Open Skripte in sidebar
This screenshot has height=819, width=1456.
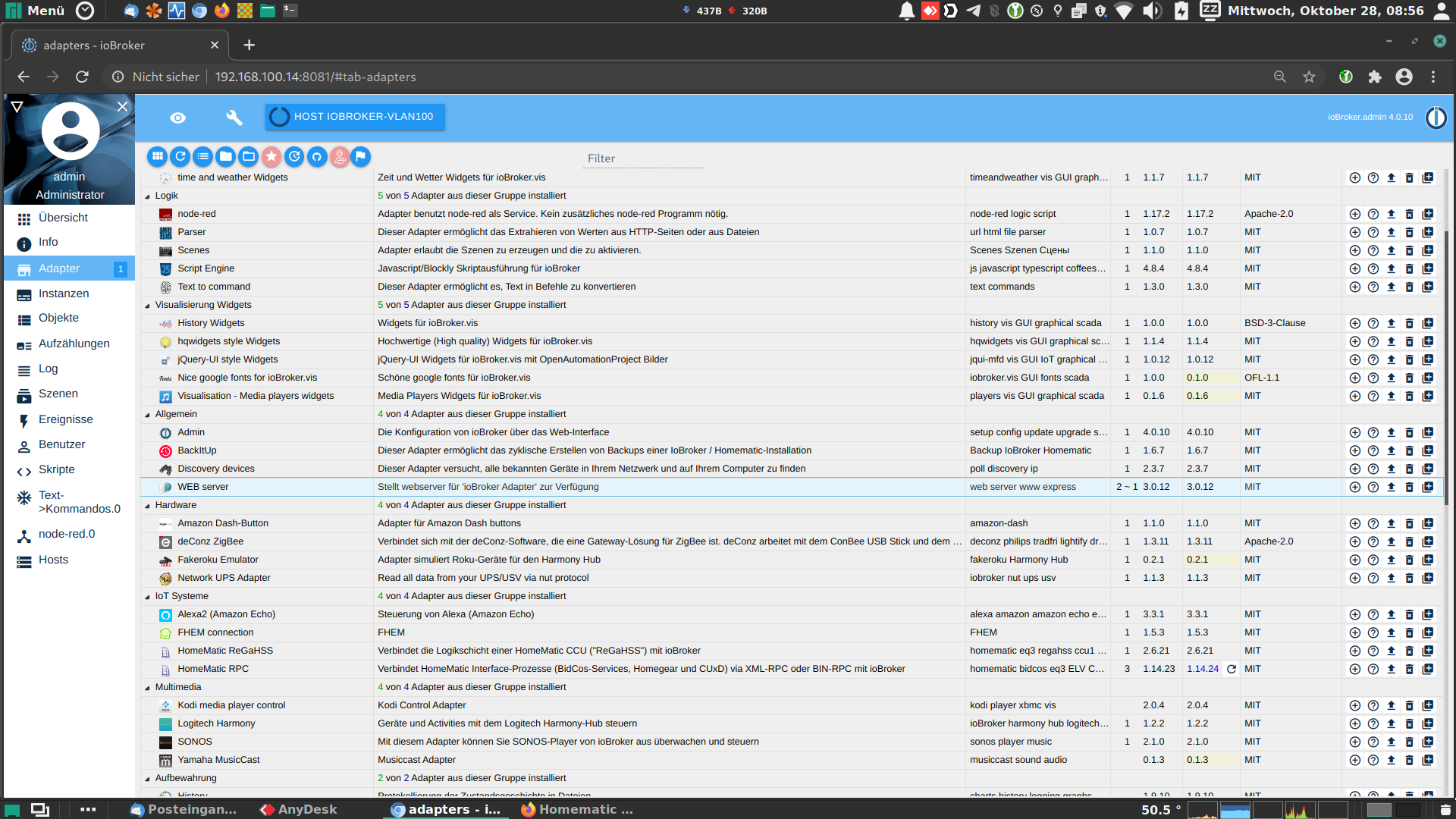tap(56, 469)
